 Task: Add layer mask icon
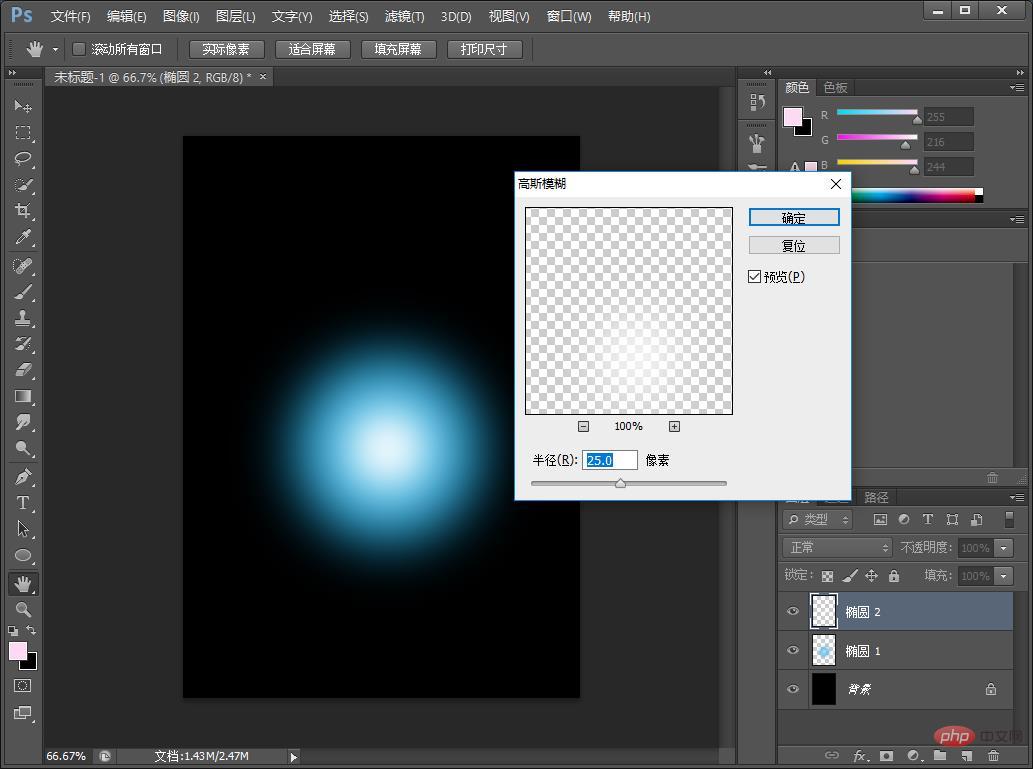click(886, 756)
